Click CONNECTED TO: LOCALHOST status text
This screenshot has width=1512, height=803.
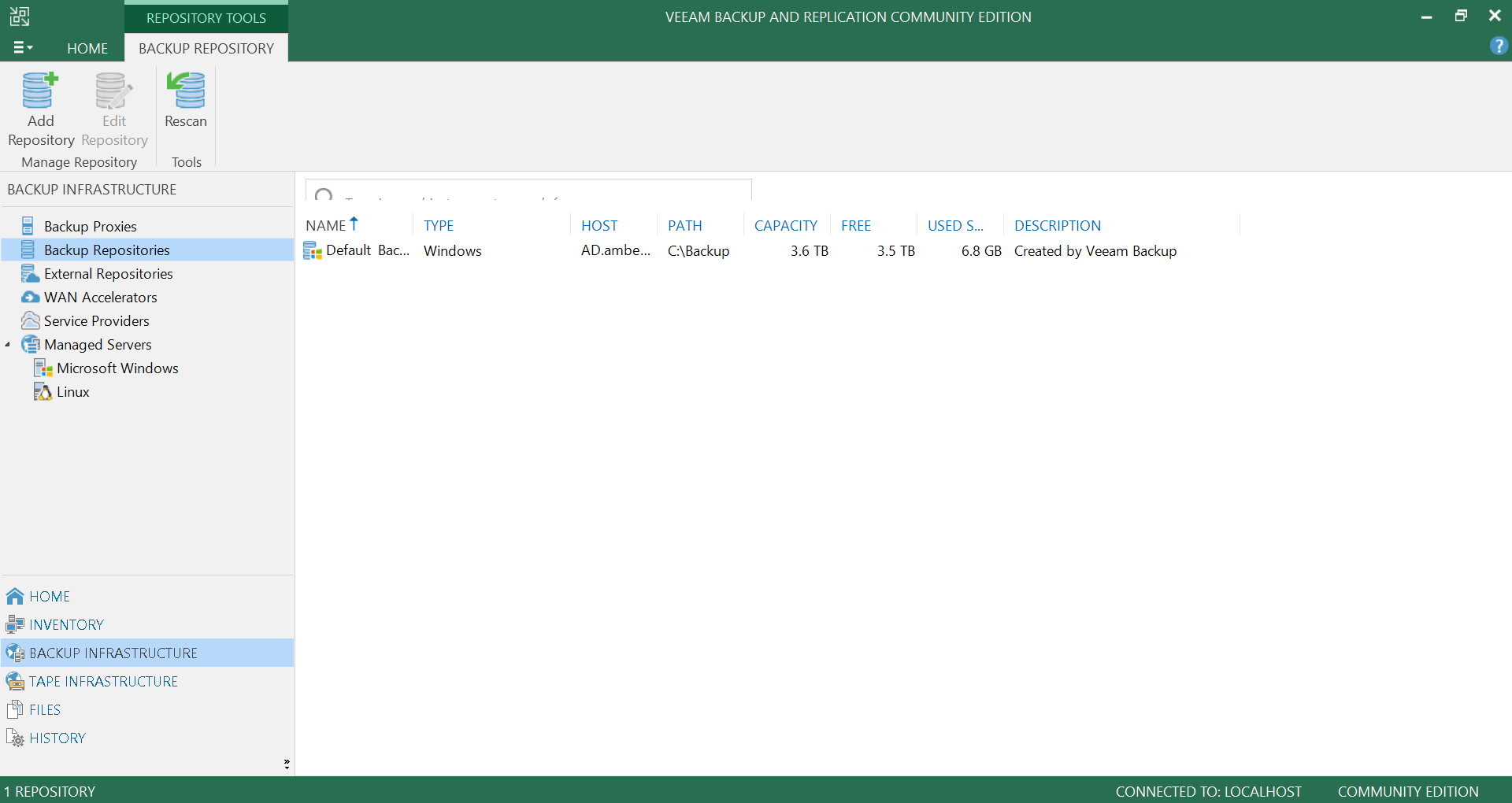1209,791
